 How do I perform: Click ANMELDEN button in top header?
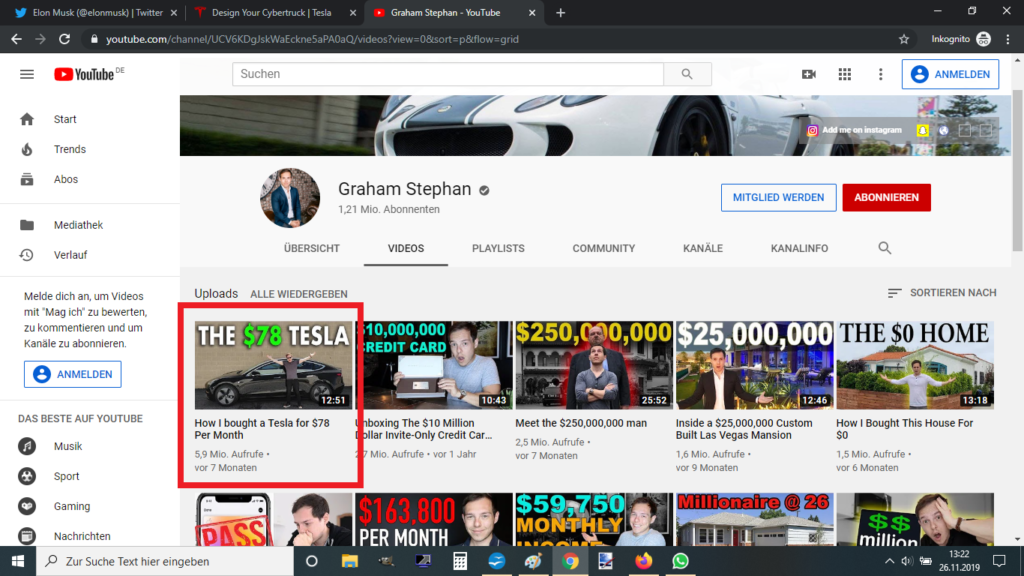[x=950, y=74]
